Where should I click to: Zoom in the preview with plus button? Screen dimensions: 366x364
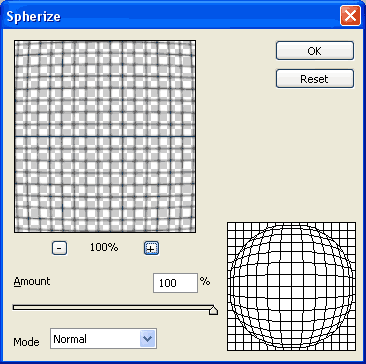point(151,248)
